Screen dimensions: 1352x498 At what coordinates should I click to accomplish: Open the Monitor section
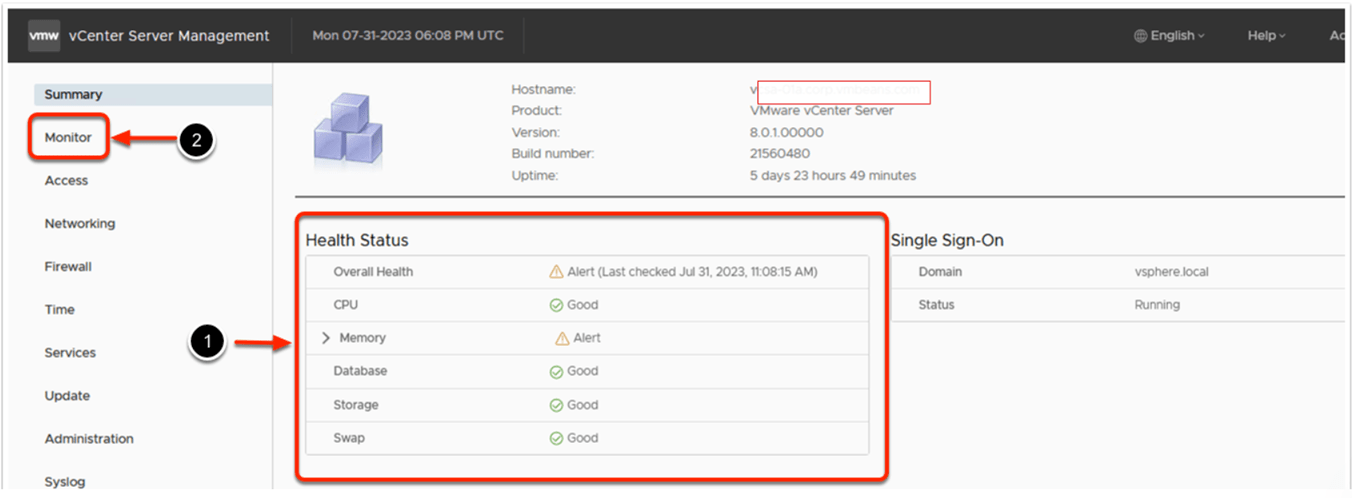[x=68, y=138]
